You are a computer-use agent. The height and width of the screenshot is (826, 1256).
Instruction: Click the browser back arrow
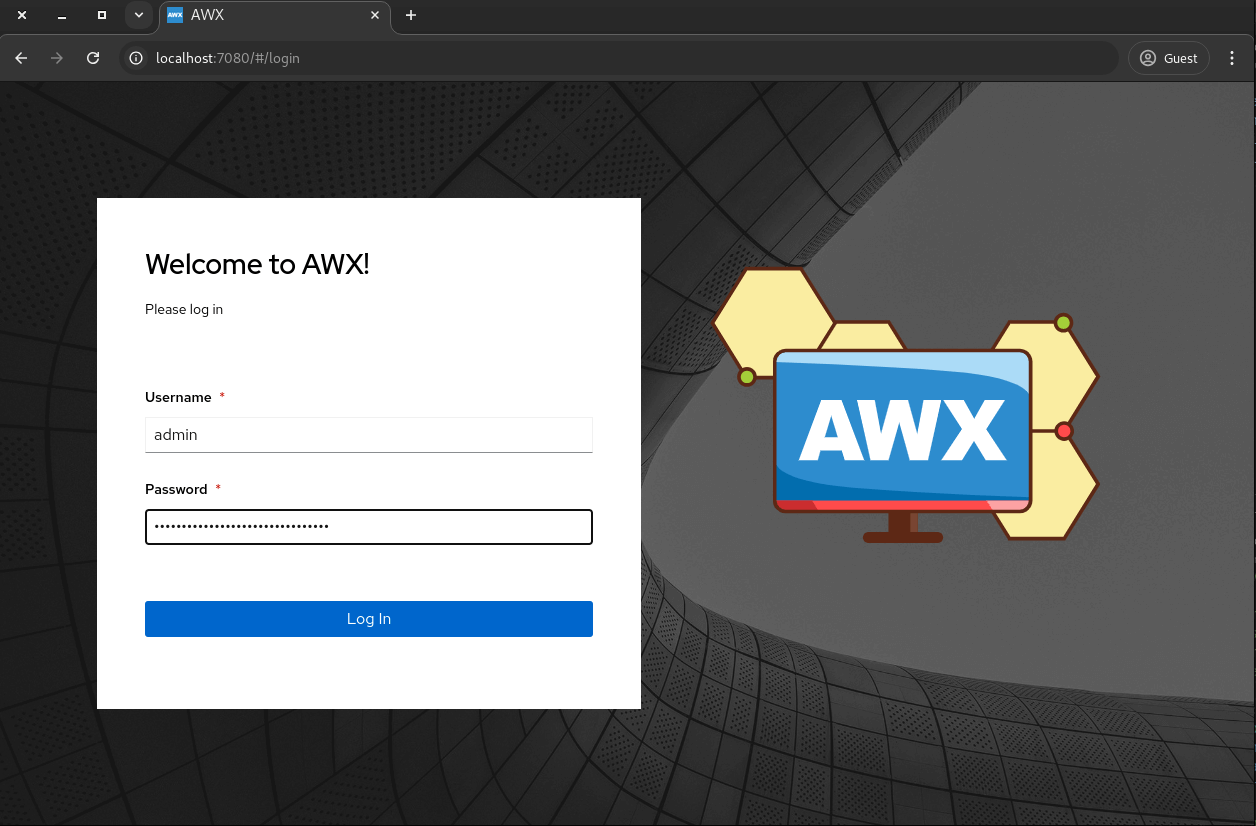20,57
